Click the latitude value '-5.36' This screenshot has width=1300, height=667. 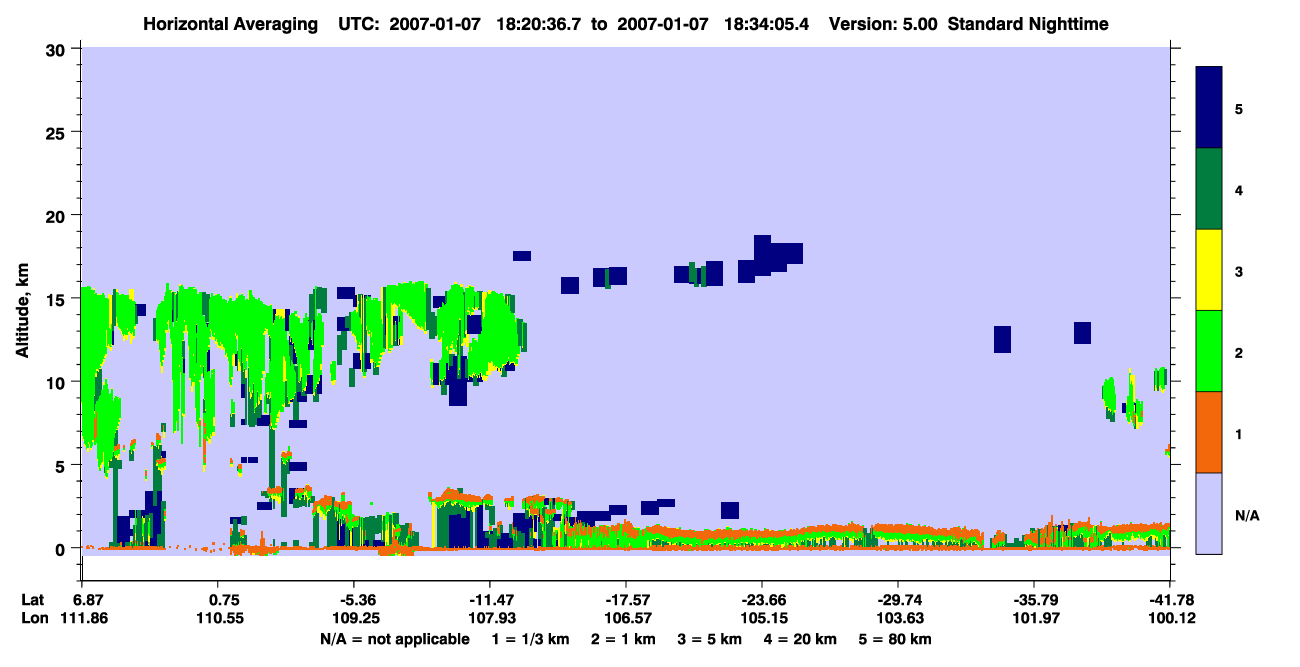pos(354,600)
